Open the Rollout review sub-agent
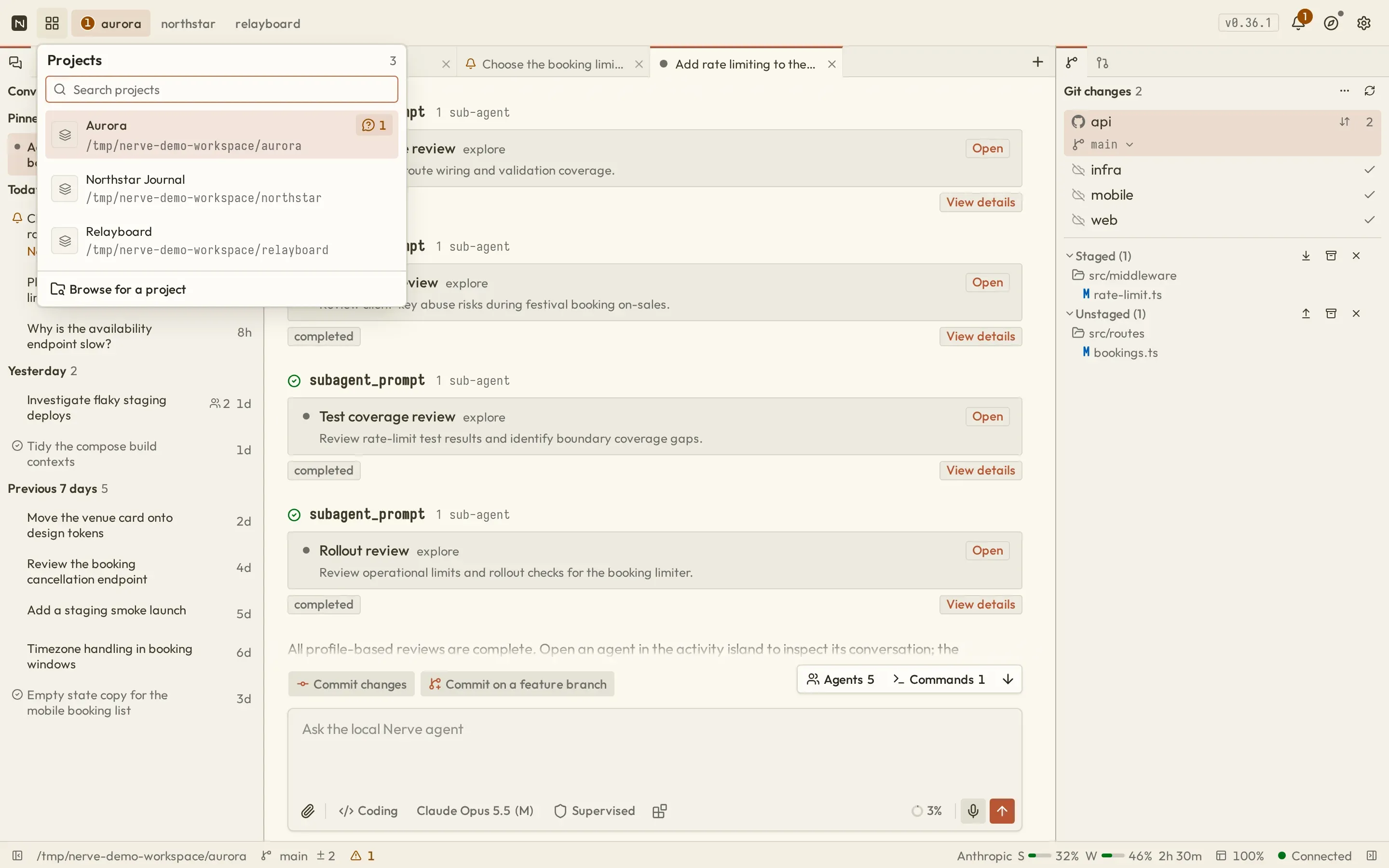 coord(987,550)
